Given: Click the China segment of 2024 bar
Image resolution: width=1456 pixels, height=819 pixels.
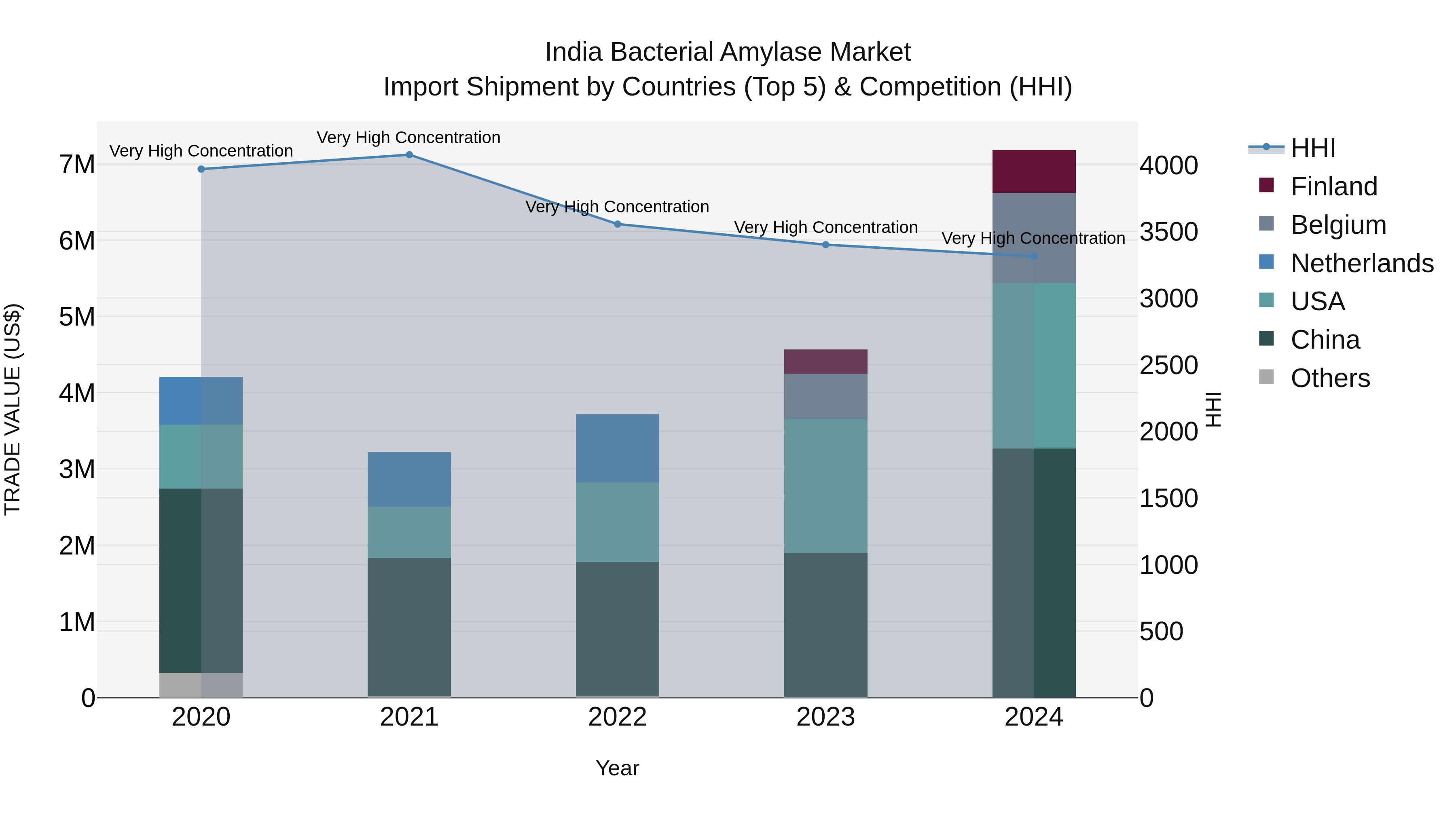Looking at the screenshot, I should [x=1034, y=573].
